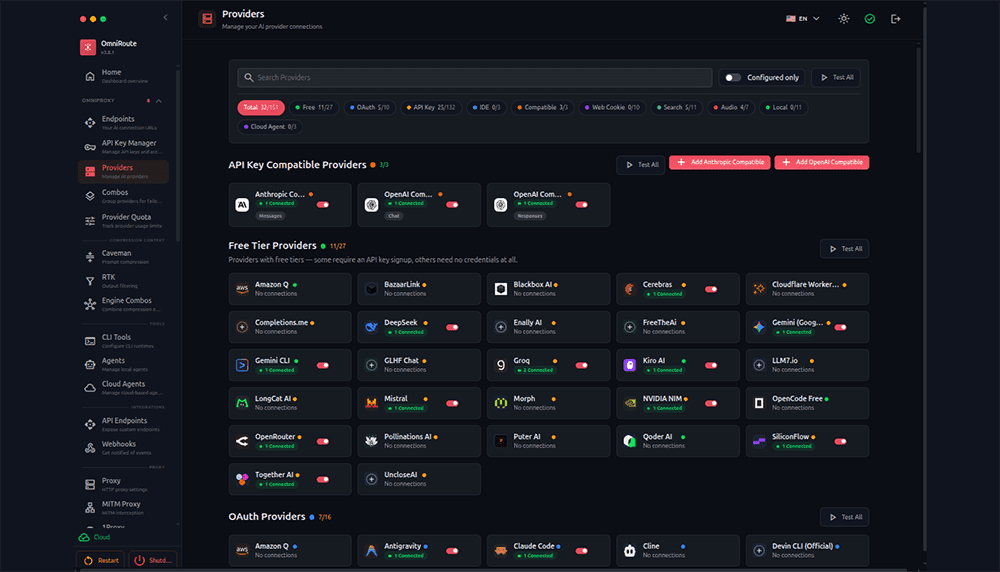
Task: Toggle the Groq provider switch
Action: click(582, 365)
